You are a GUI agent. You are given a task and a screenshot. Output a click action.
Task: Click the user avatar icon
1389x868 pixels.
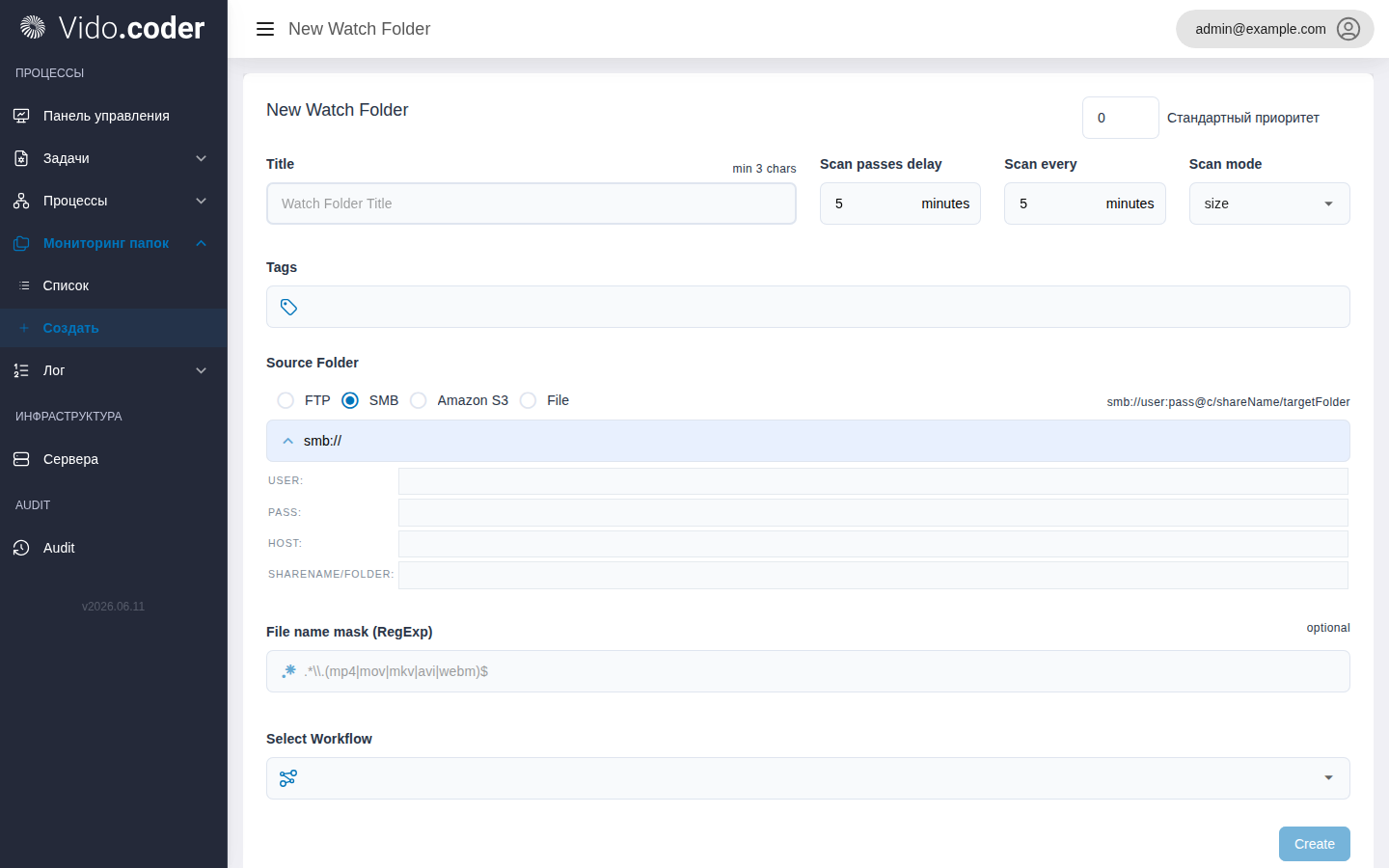[1348, 29]
